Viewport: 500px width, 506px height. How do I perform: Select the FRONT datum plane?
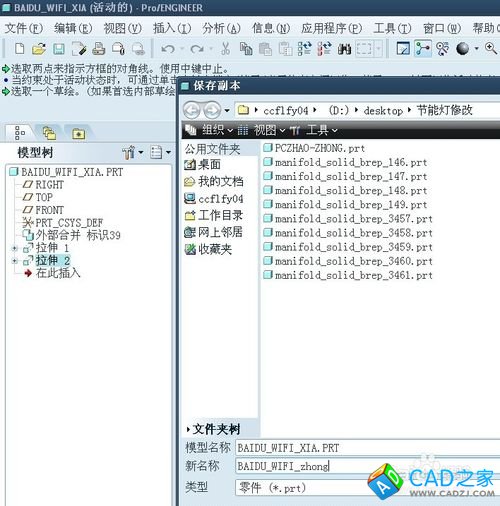click(x=43, y=210)
